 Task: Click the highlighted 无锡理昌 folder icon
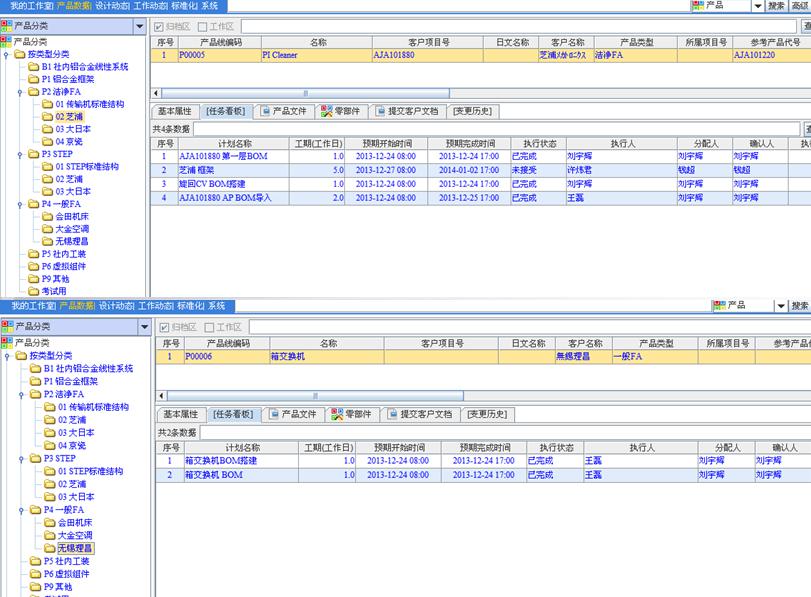point(47,548)
